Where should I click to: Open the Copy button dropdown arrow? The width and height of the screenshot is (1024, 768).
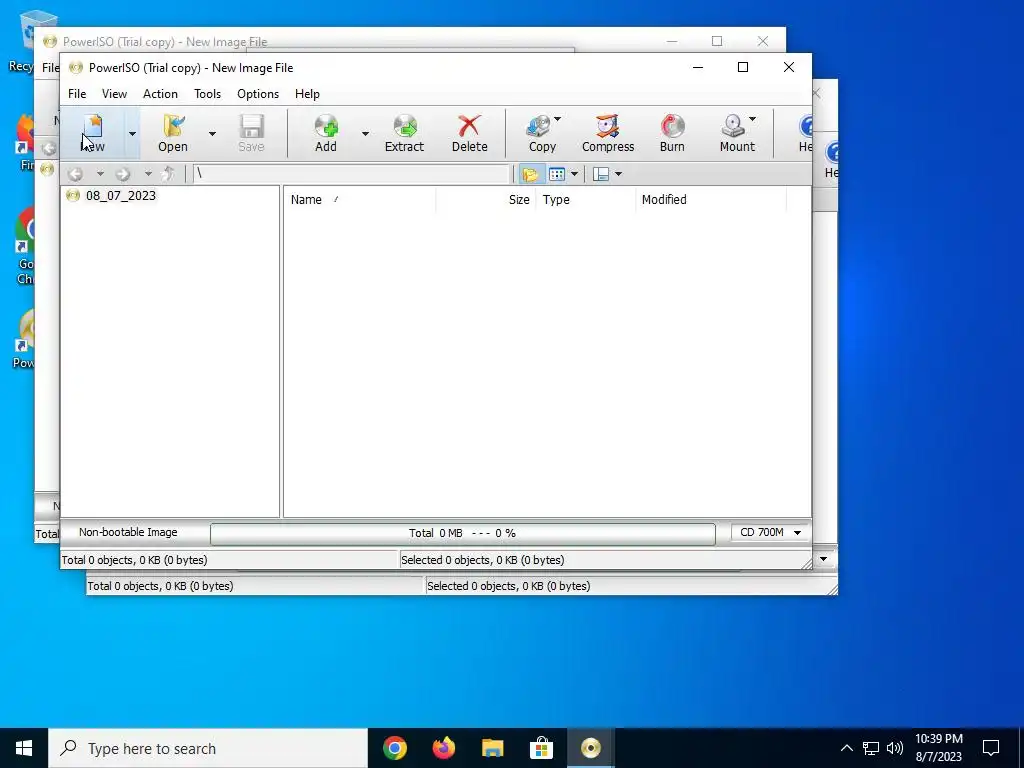(557, 119)
